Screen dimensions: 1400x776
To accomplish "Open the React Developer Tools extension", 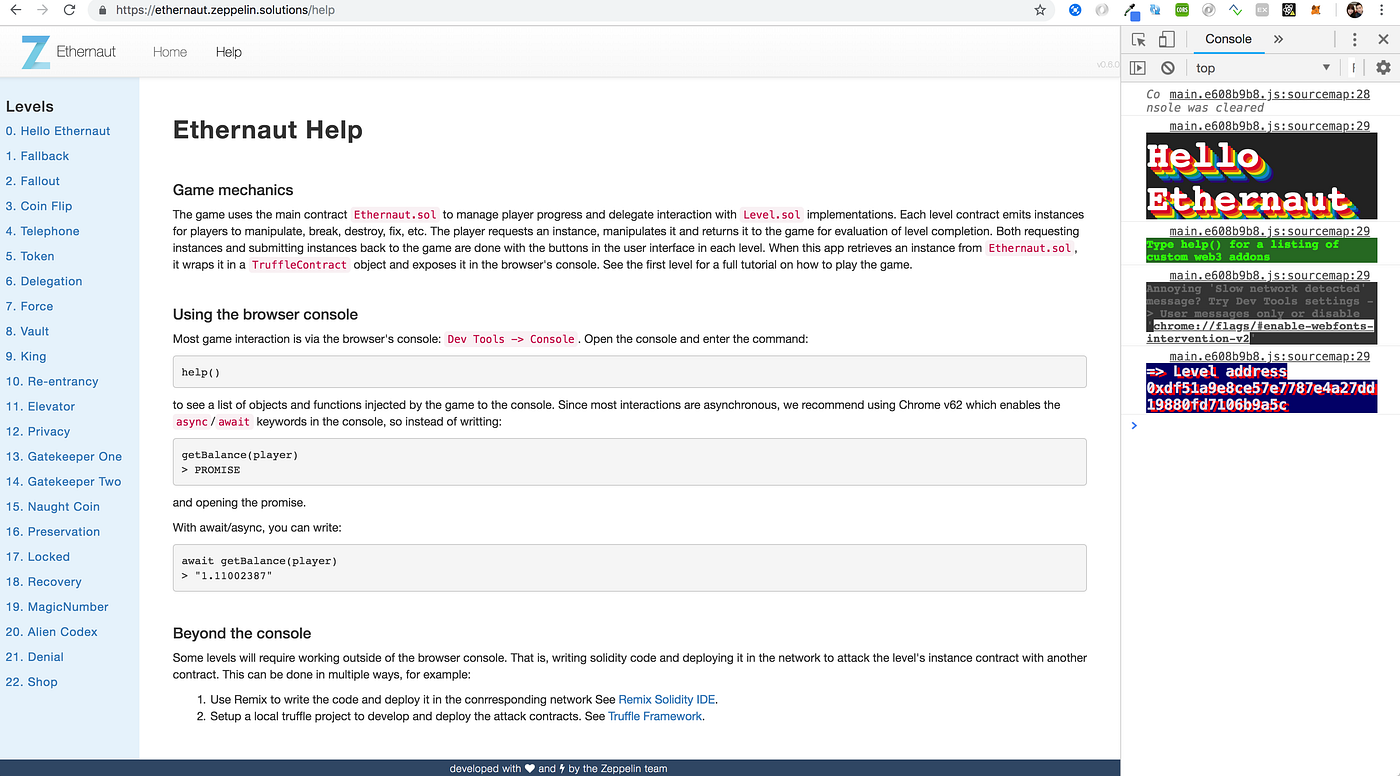I will pyautogui.click(x=1289, y=10).
